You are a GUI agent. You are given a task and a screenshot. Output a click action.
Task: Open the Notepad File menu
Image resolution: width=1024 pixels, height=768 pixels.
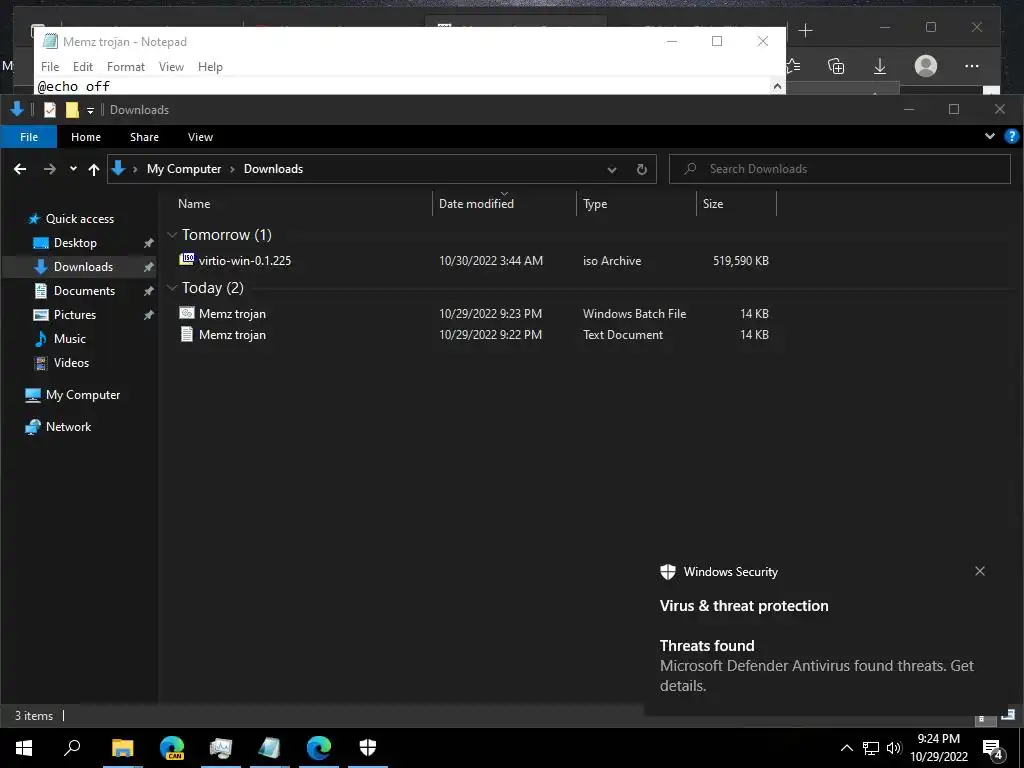[50, 67]
